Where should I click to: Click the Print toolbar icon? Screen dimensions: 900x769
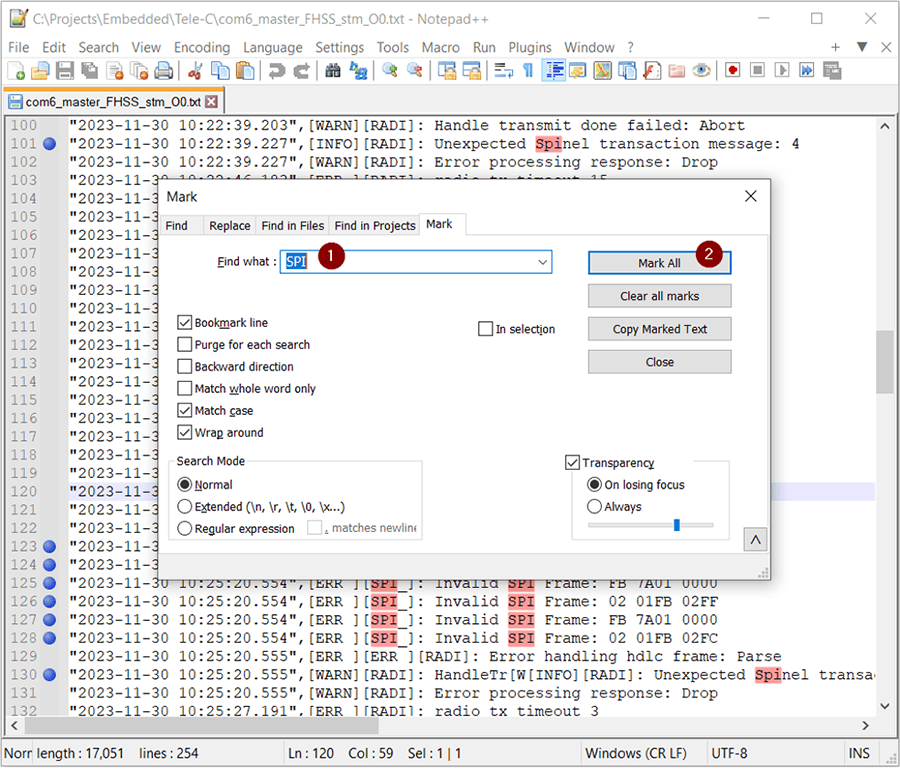(164, 71)
